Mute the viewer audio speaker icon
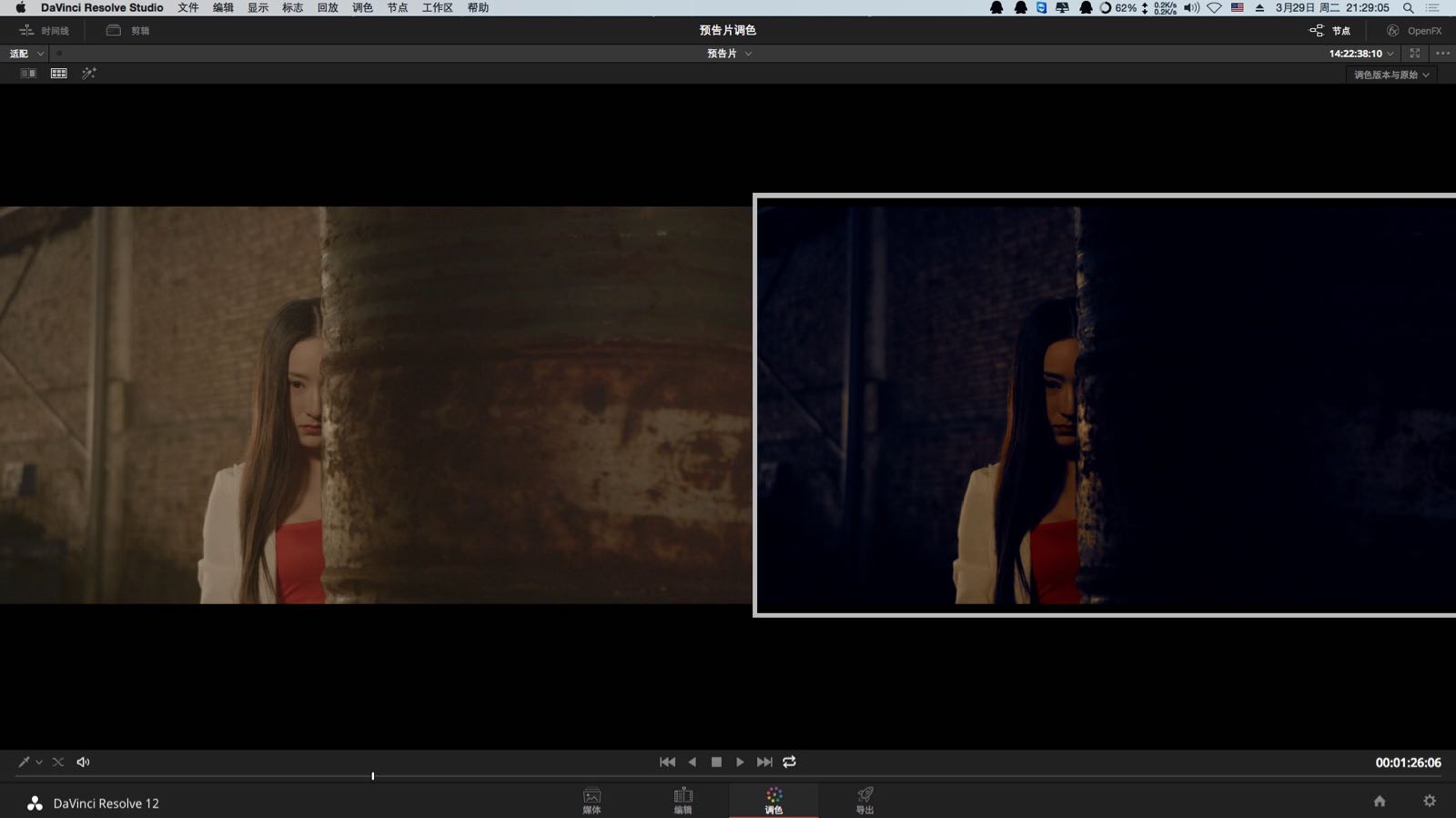1456x818 pixels. click(x=83, y=762)
